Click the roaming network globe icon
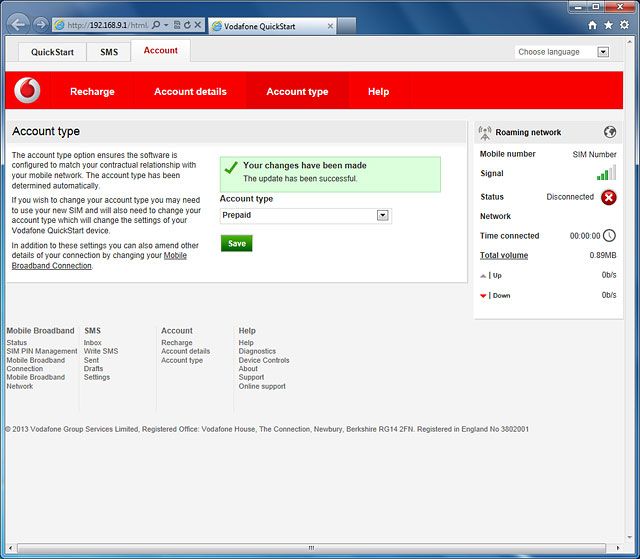Image resolution: width=640 pixels, height=559 pixels. coord(610,132)
